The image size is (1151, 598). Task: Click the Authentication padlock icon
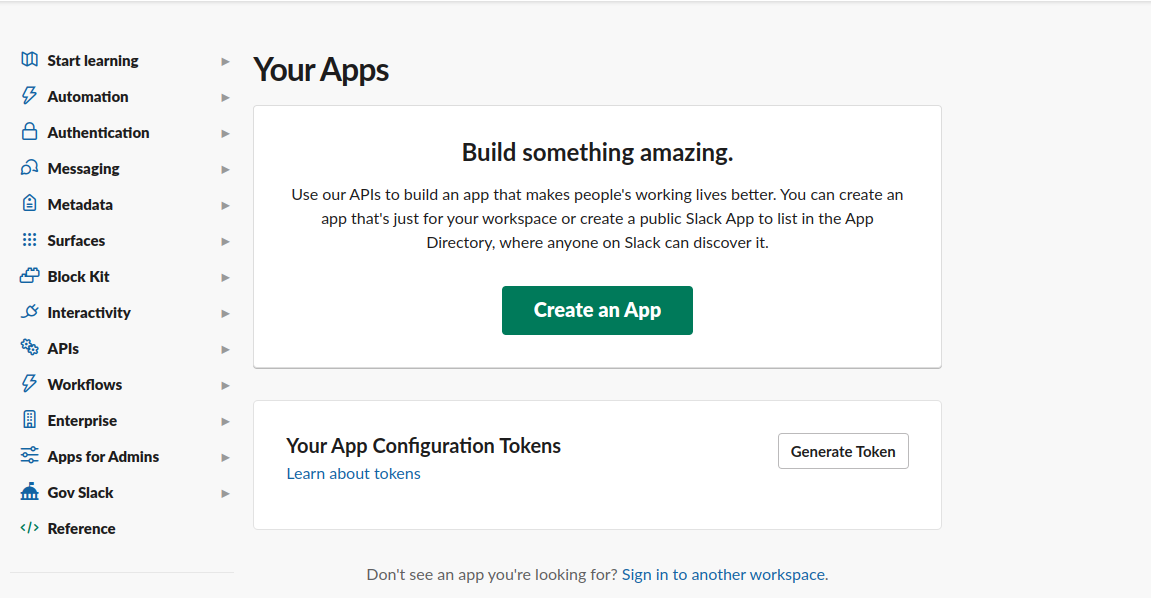point(29,131)
